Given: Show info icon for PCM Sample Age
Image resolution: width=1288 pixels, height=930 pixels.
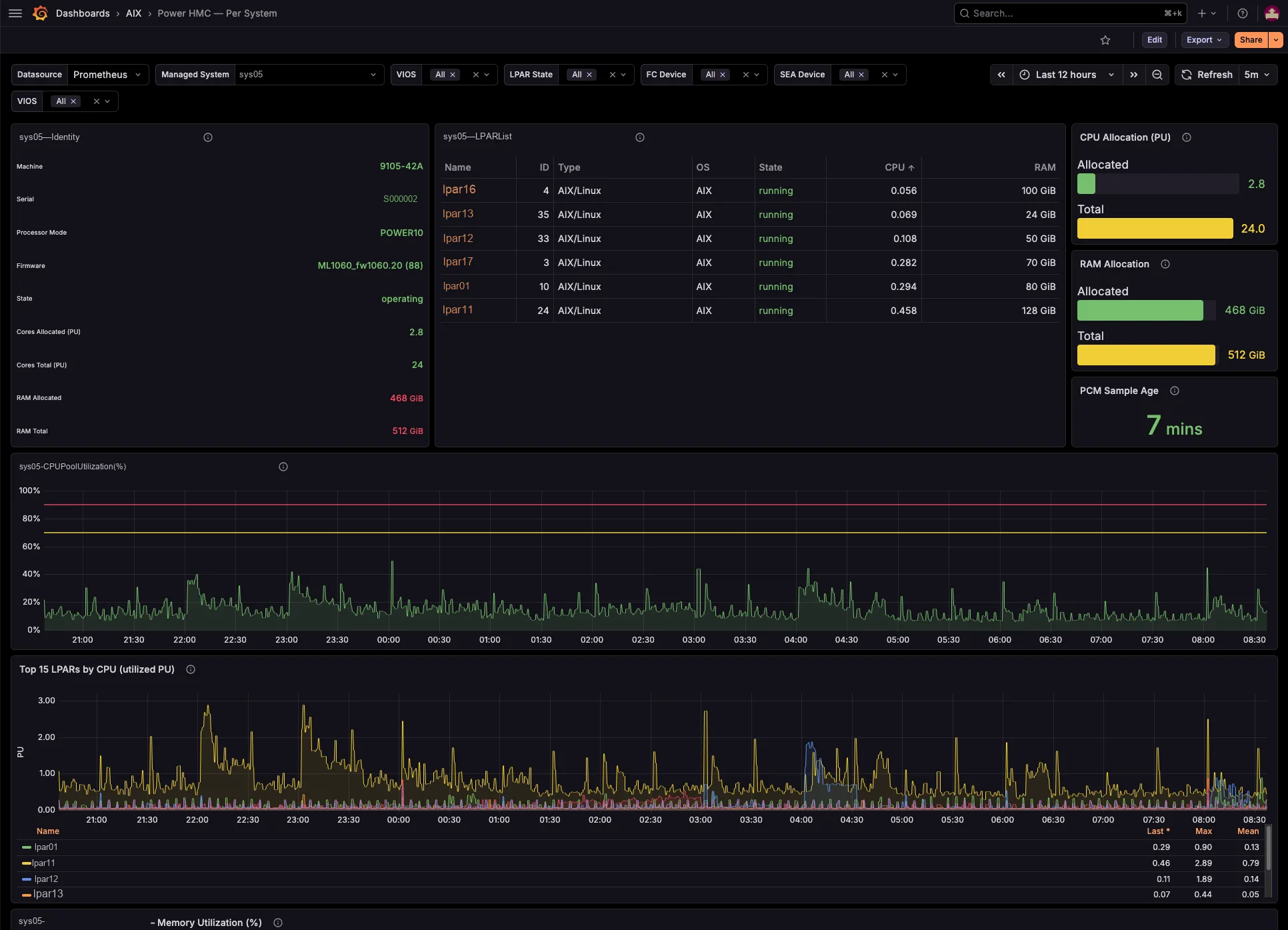Looking at the screenshot, I should (1175, 391).
